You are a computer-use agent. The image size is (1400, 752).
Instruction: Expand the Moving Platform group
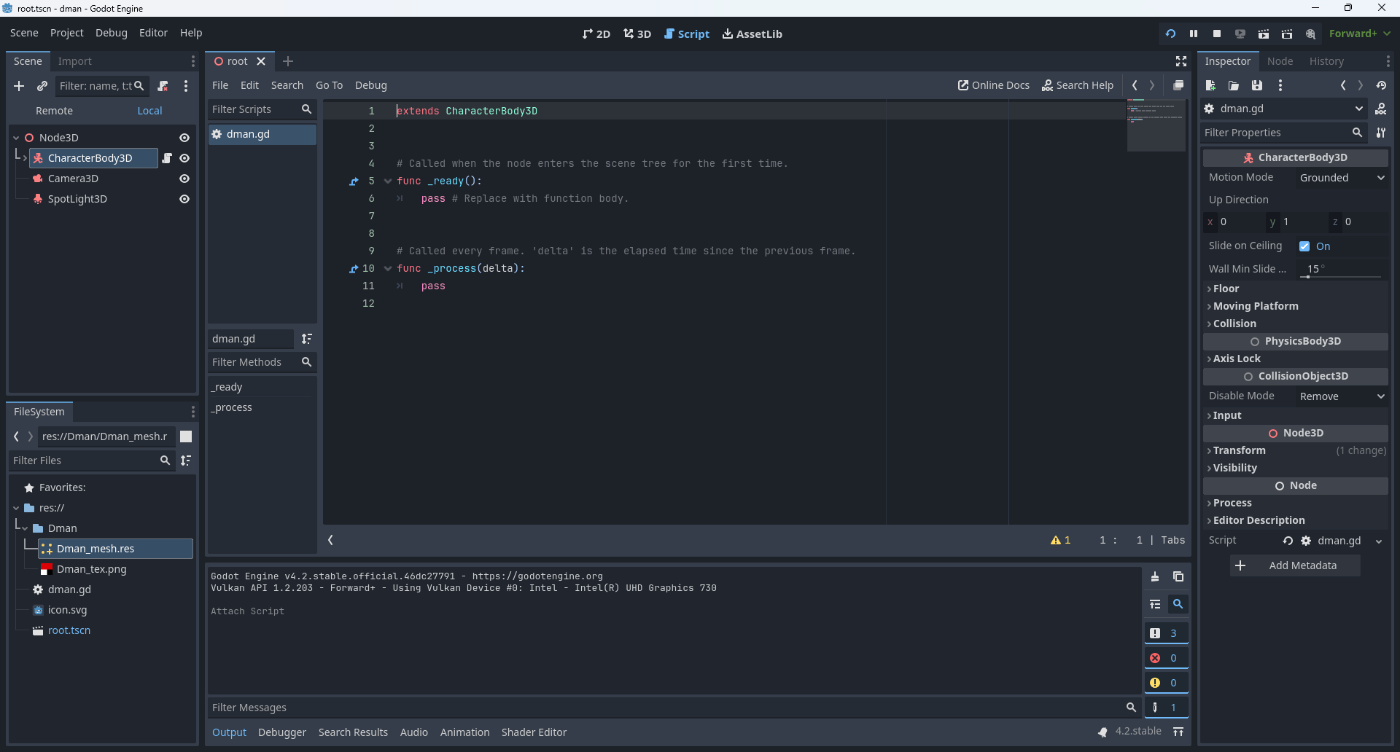[1295, 306]
